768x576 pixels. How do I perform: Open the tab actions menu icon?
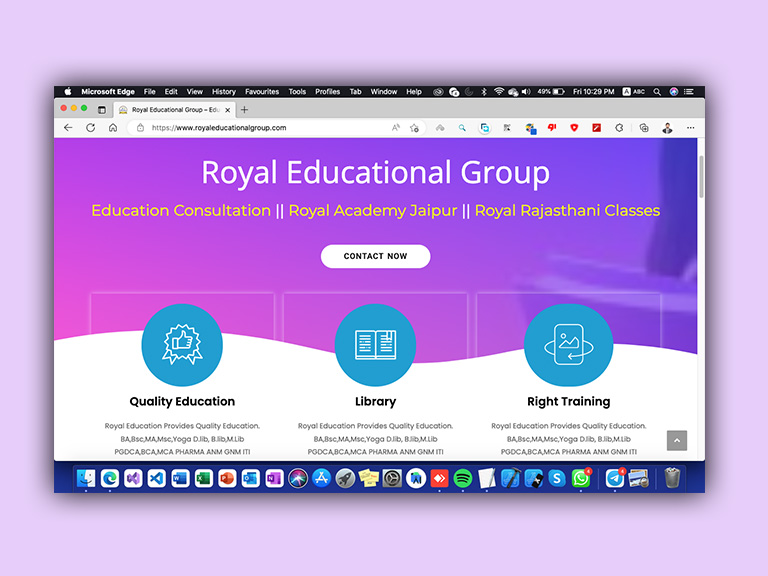102,110
